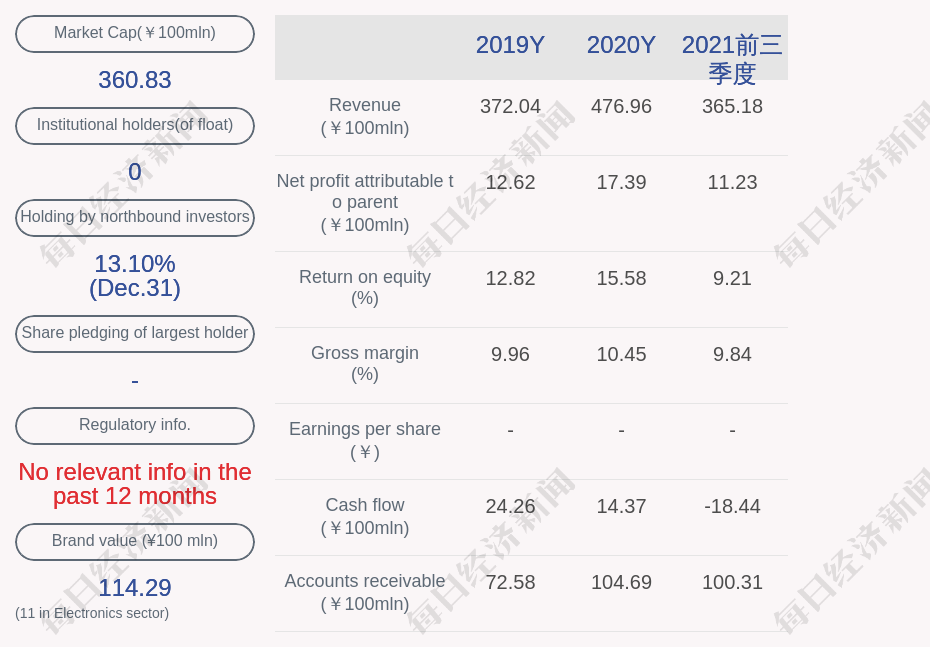Click the 13.10% northbound holding figure
Screen dimensions: 930x647
click(x=134, y=264)
